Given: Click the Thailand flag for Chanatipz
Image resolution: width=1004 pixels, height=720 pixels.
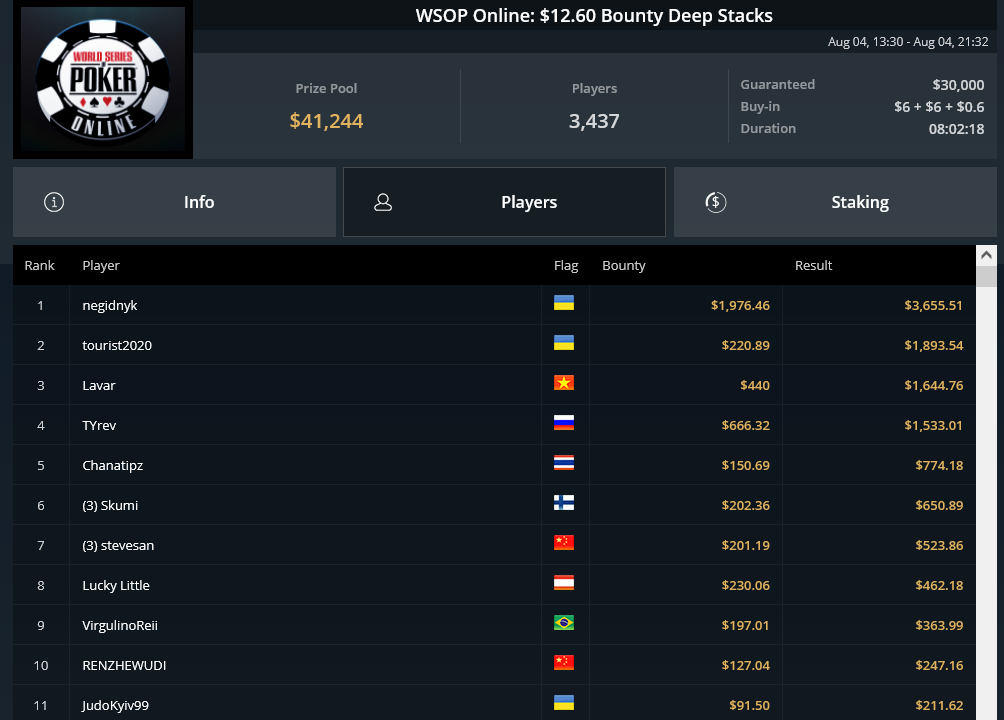Looking at the screenshot, I should [x=563, y=462].
